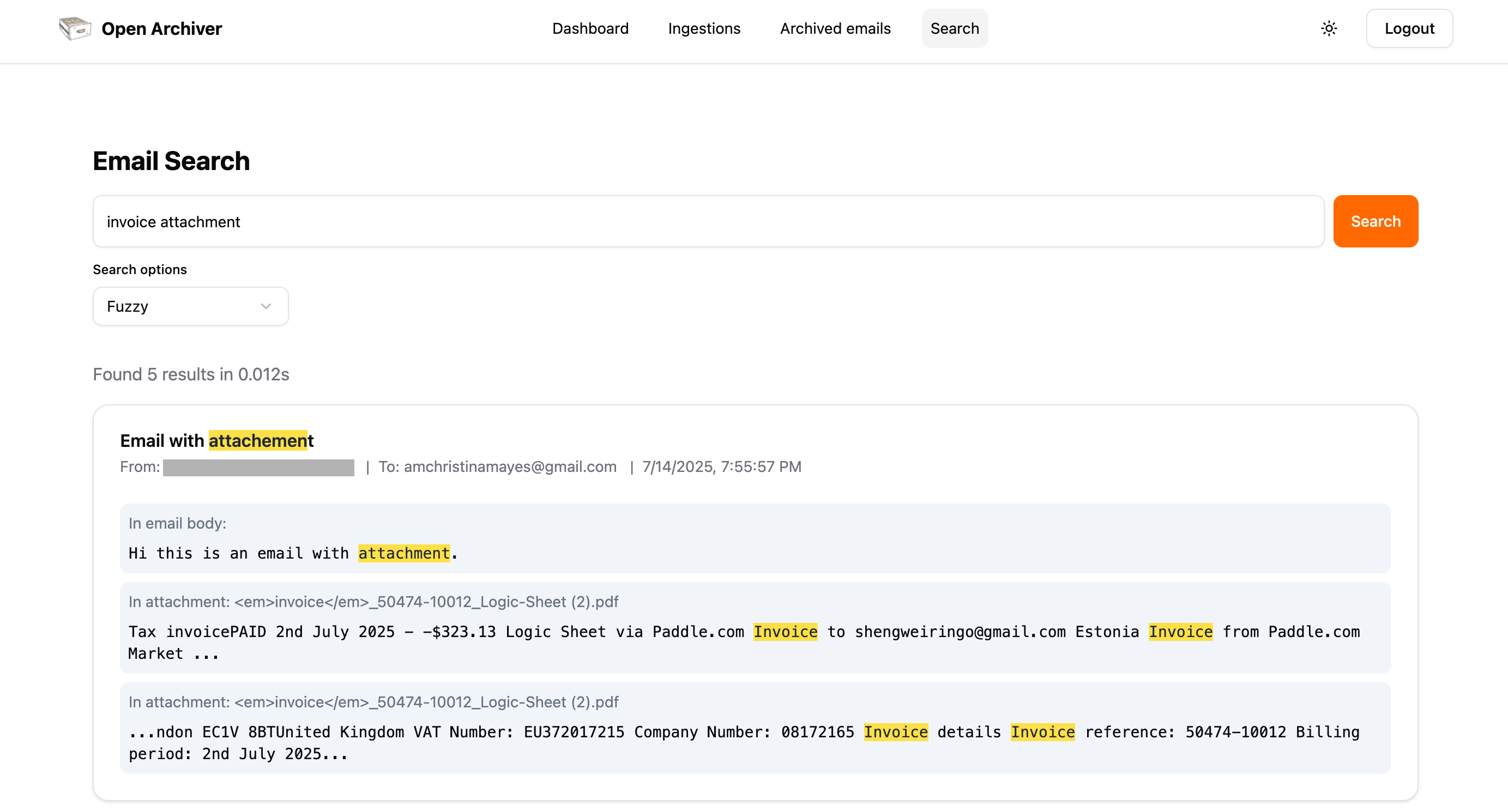
Task: Open the Ingestions section
Action: [704, 28]
